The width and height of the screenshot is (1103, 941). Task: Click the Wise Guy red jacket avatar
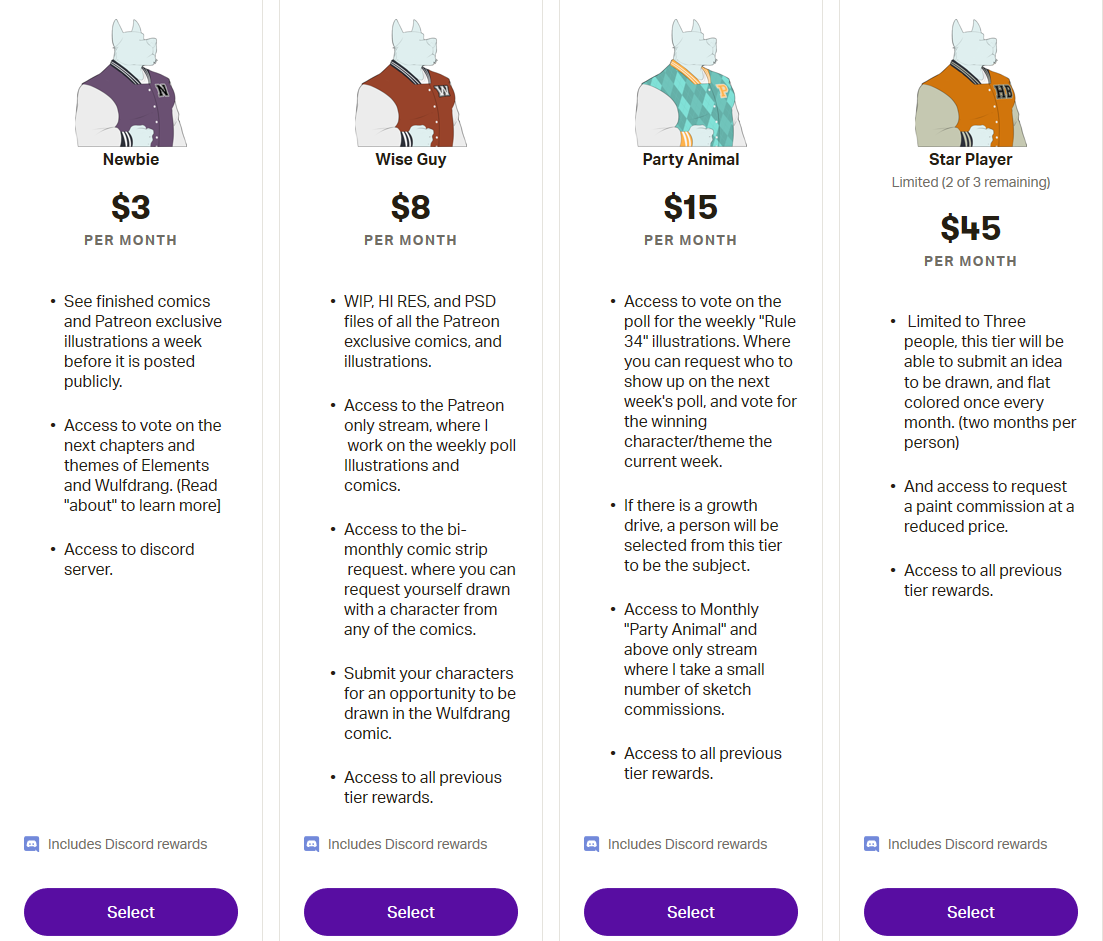pyautogui.click(x=411, y=85)
